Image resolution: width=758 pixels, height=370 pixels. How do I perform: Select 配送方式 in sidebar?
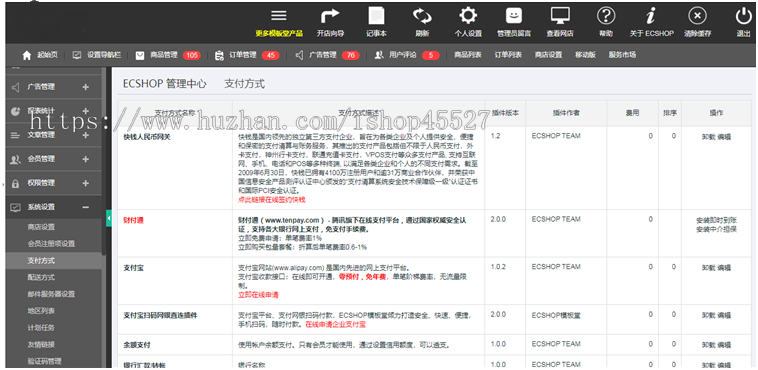(x=41, y=278)
